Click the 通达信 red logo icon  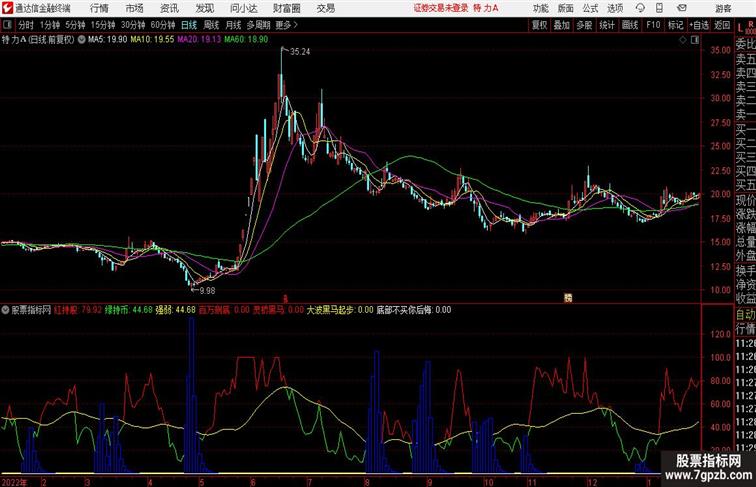click(7, 8)
